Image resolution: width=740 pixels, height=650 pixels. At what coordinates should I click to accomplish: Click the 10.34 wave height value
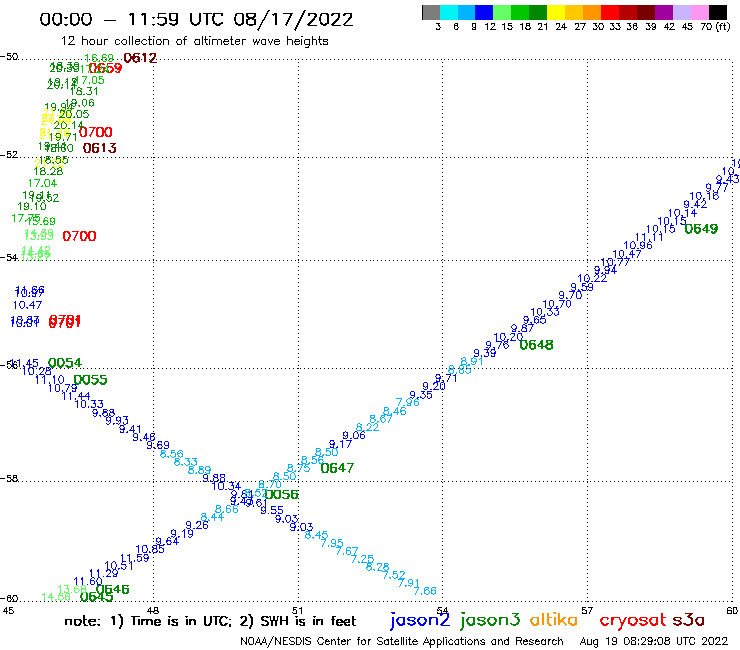[227, 486]
